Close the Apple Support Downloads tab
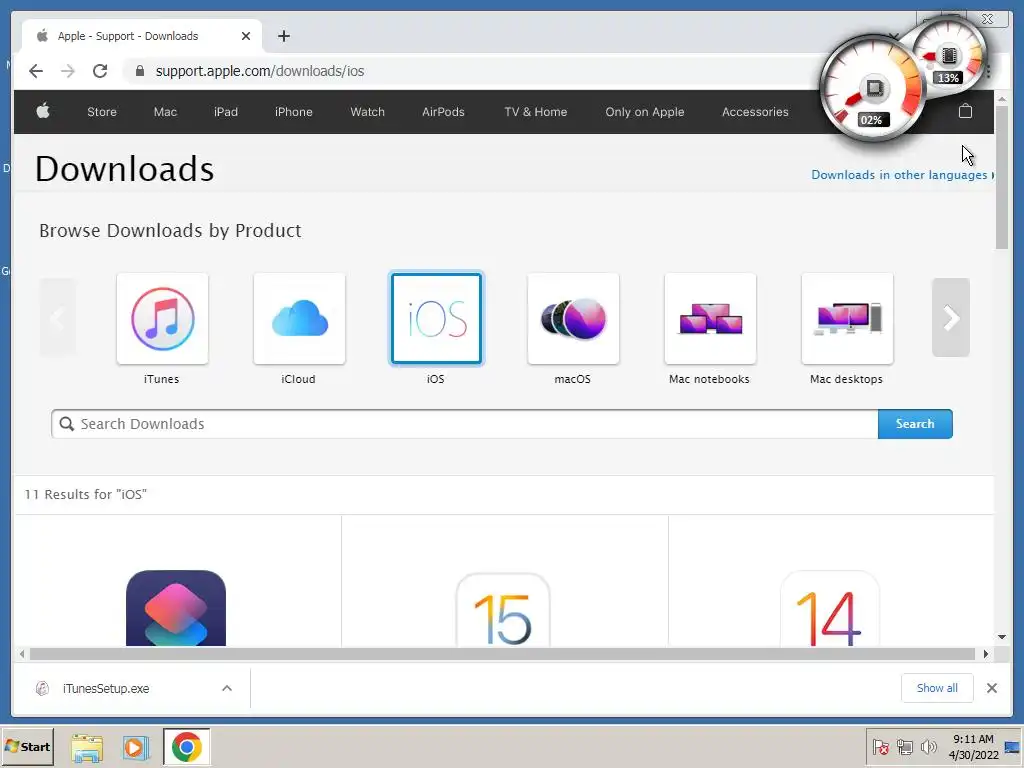 (x=246, y=36)
